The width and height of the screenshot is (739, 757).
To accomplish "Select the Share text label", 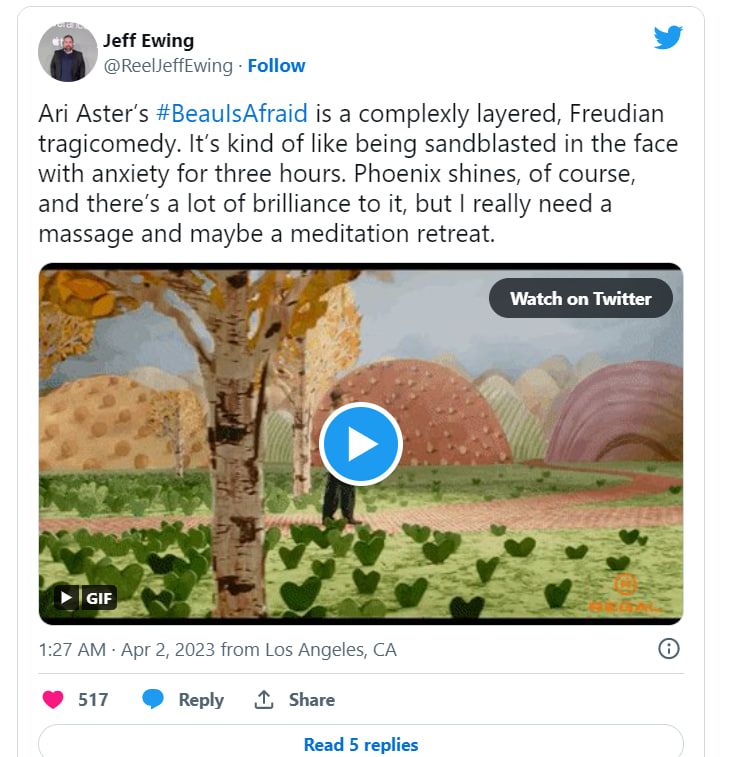I will coord(312,699).
